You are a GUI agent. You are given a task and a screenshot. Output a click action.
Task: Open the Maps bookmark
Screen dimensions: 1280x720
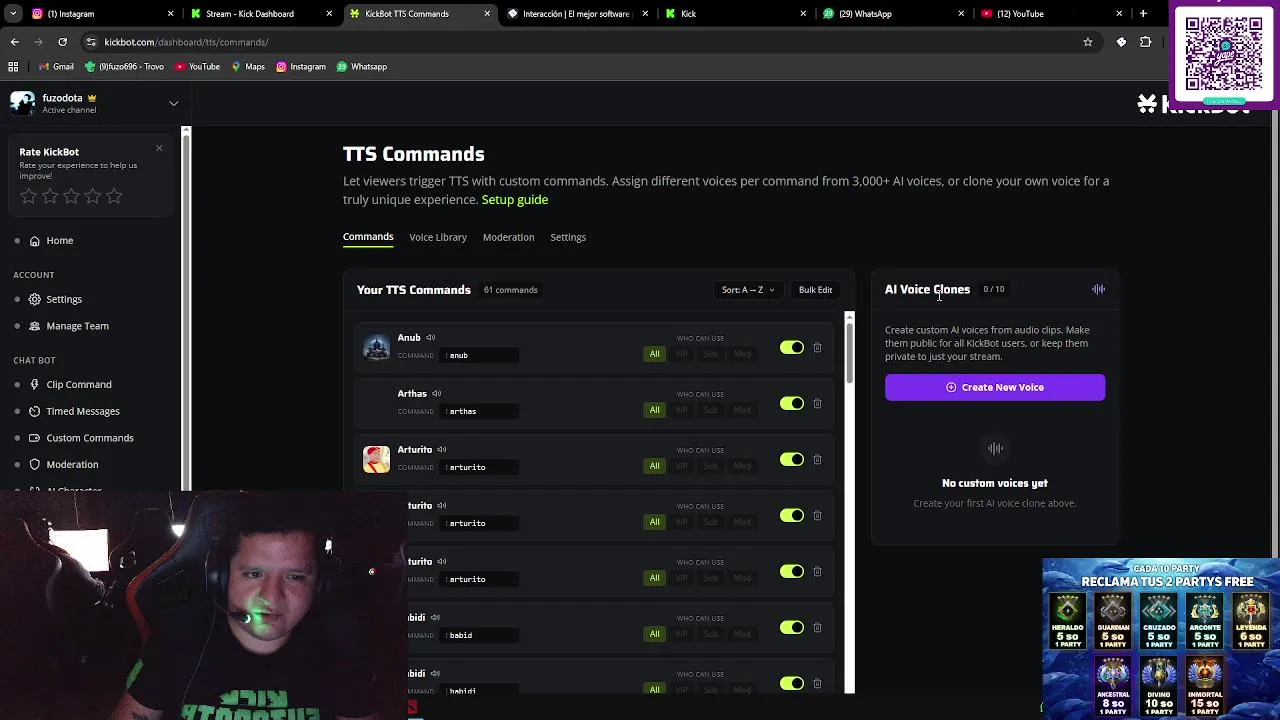248,67
